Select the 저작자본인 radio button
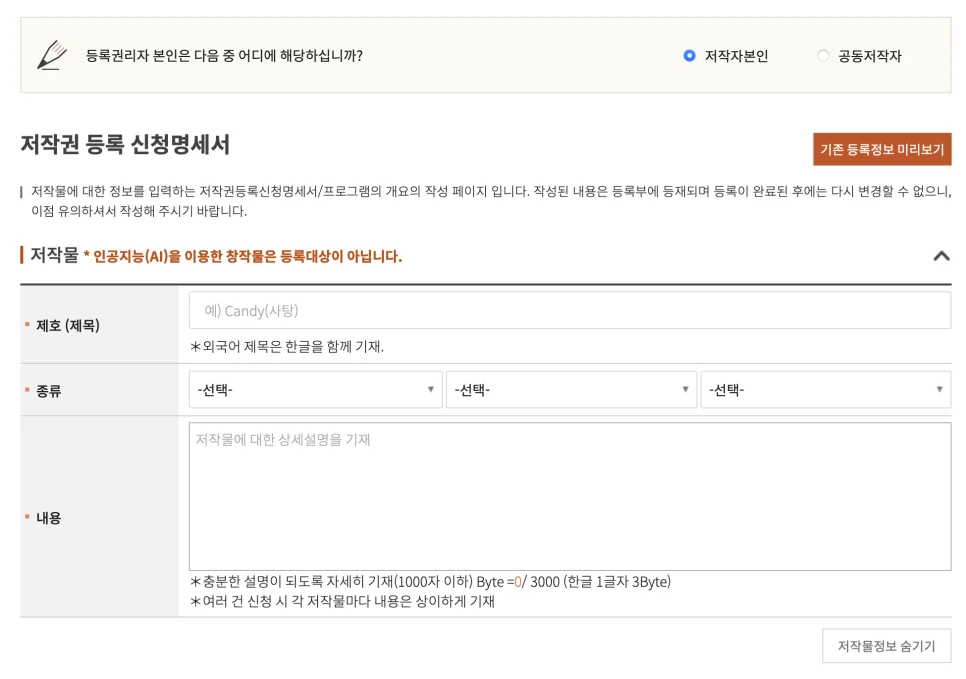 click(689, 56)
